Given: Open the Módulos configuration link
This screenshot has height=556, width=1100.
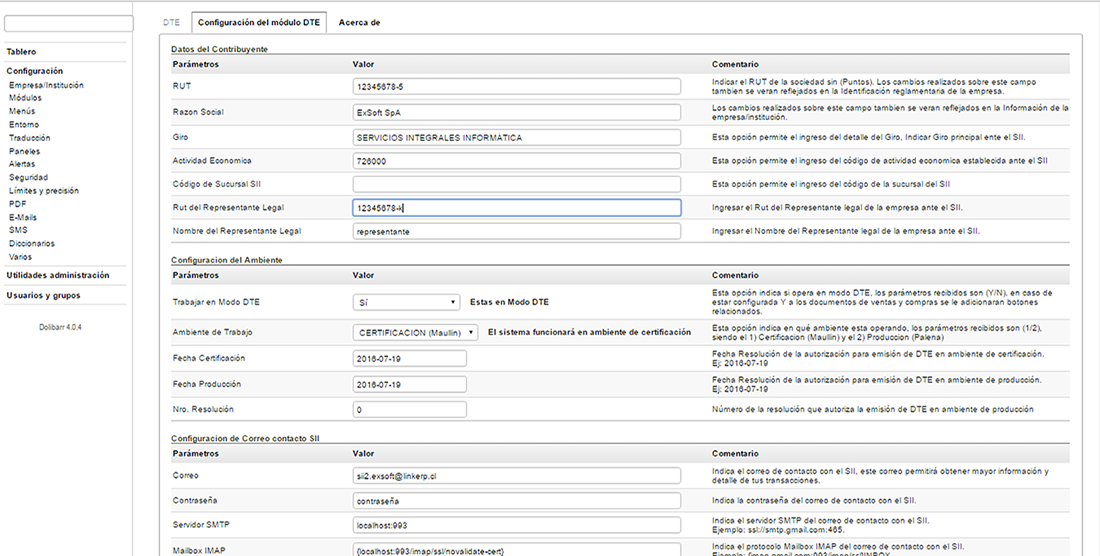Looking at the screenshot, I should pyautogui.click(x=25, y=98).
